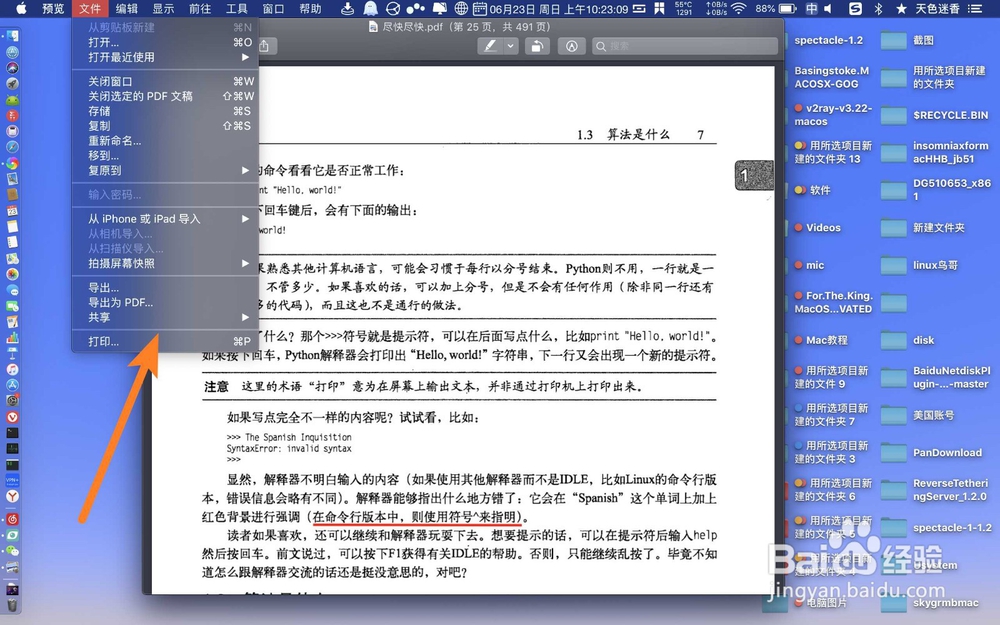This screenshot has height=625, width=1000.
Task: Click the v2ray-v3.22-macos desktop label
Action: pos(834,115)
